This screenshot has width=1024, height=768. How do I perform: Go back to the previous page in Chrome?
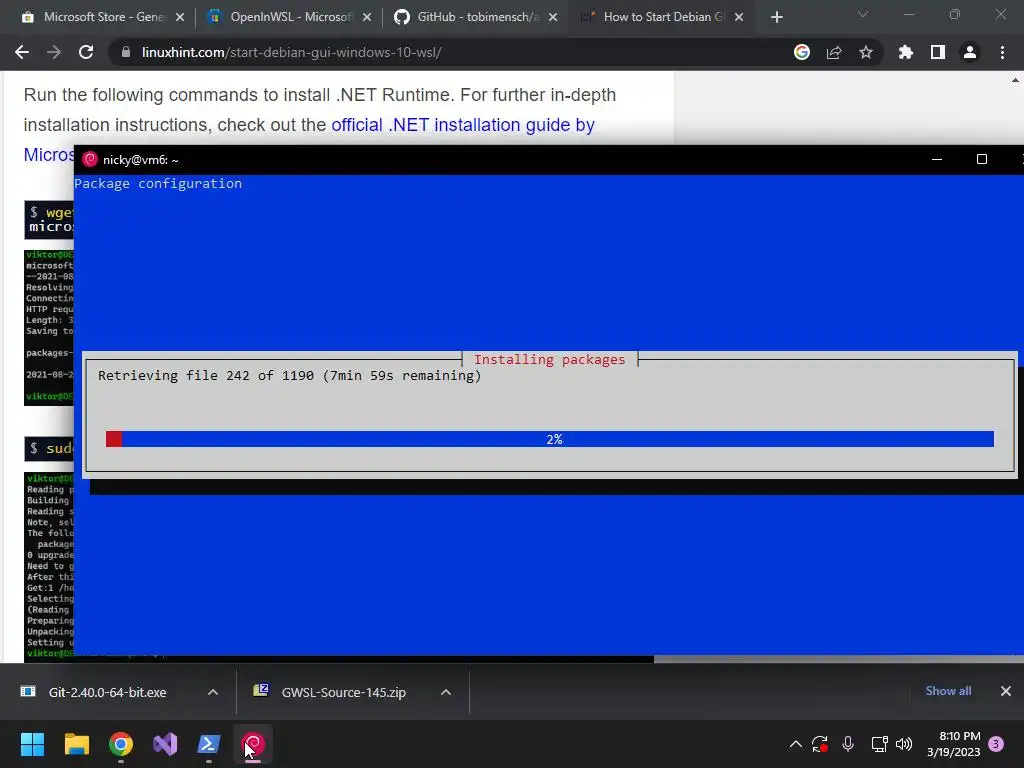[22, 52]
